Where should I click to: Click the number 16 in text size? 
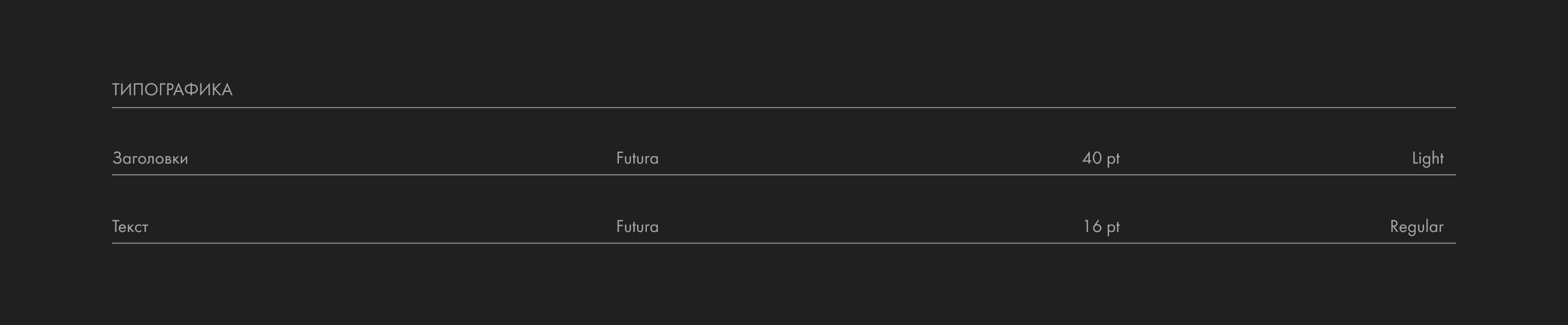pyautogui.click(x=1092, y=227)
